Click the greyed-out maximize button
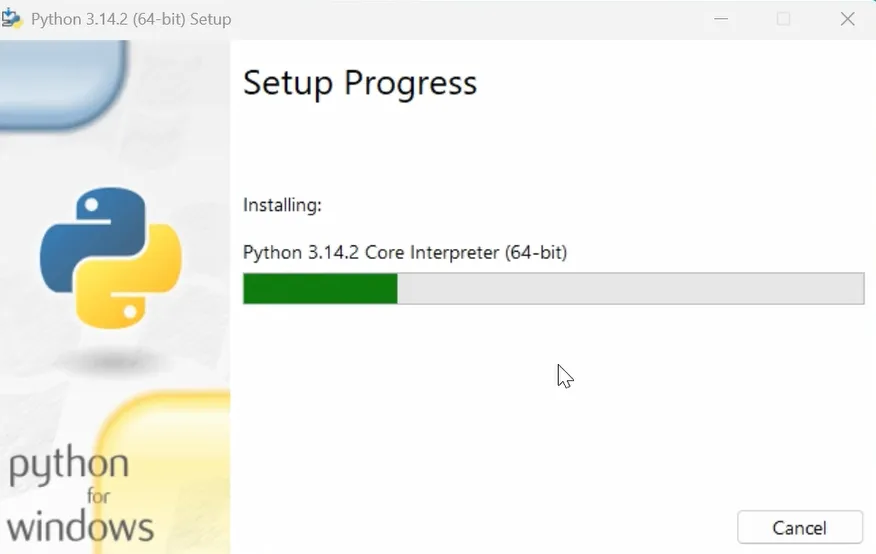876x554 pixels. (x=784, y=19)
